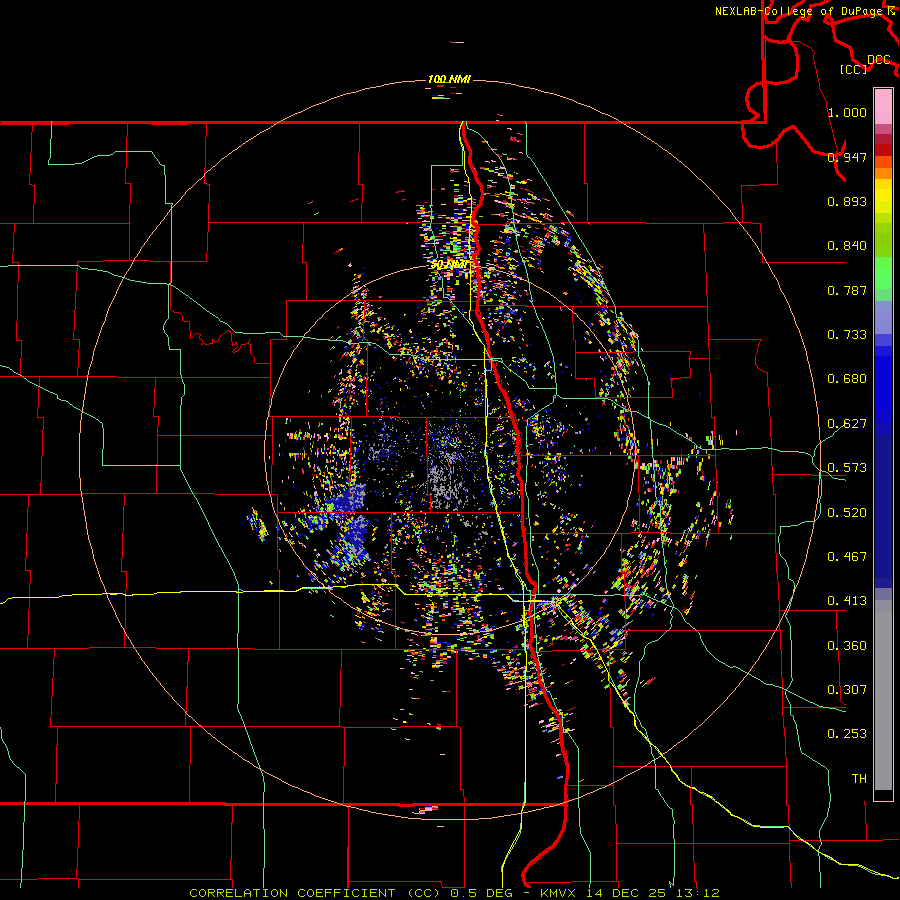900x900 pixels.
Task: Click the 0.947 scale value
Action: coord(847,157)
